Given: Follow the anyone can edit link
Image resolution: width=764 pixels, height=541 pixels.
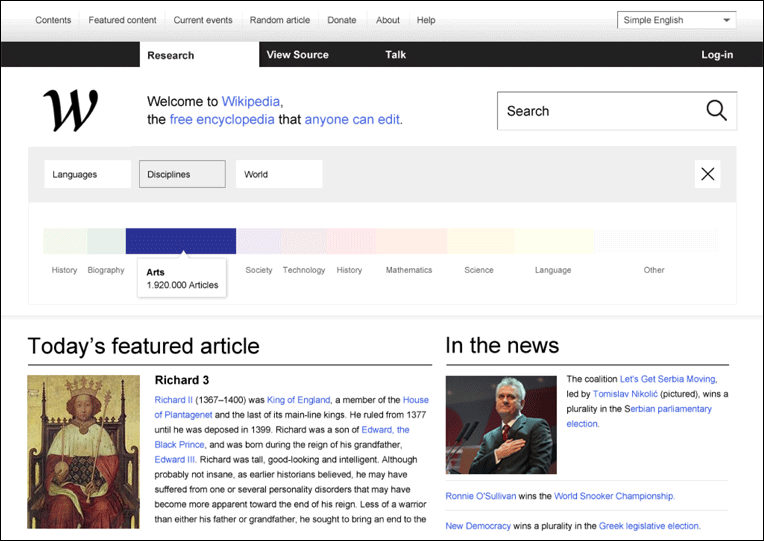Looking at the screenshot, I should tap(352, 119).
